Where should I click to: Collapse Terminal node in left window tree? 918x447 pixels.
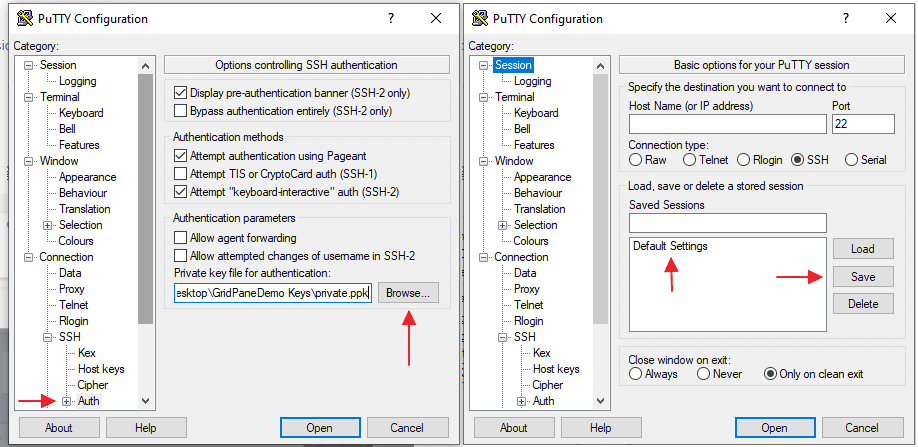tap(28, 97)
